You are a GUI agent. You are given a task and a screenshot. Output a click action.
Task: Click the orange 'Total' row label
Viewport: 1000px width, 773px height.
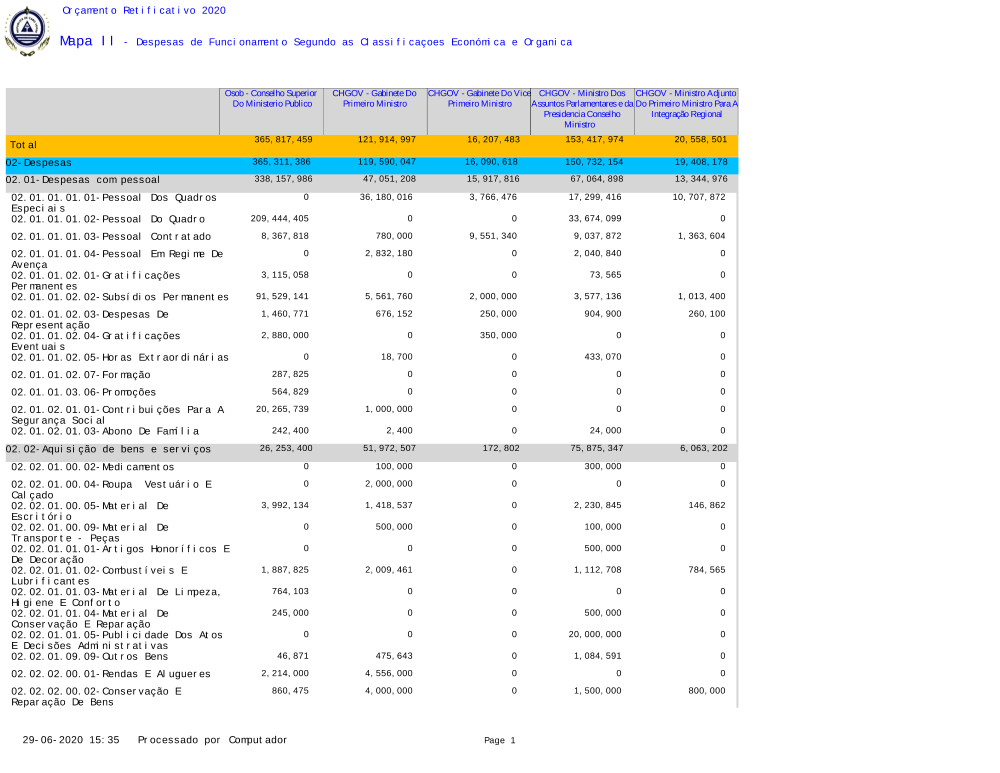click(x=24, y=145)
